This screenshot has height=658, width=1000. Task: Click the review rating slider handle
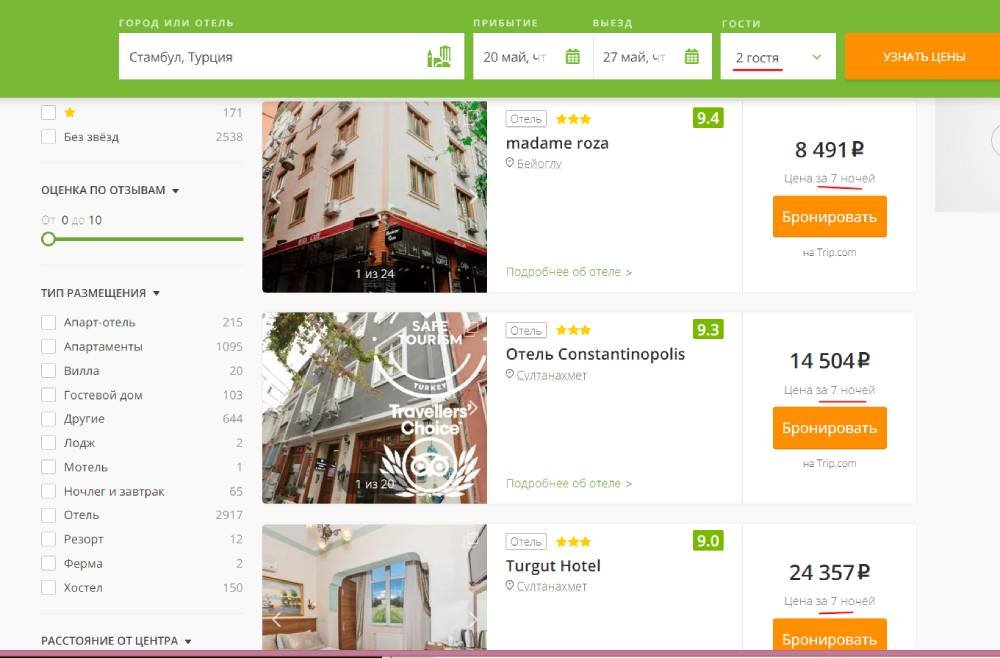click(48, 239)
